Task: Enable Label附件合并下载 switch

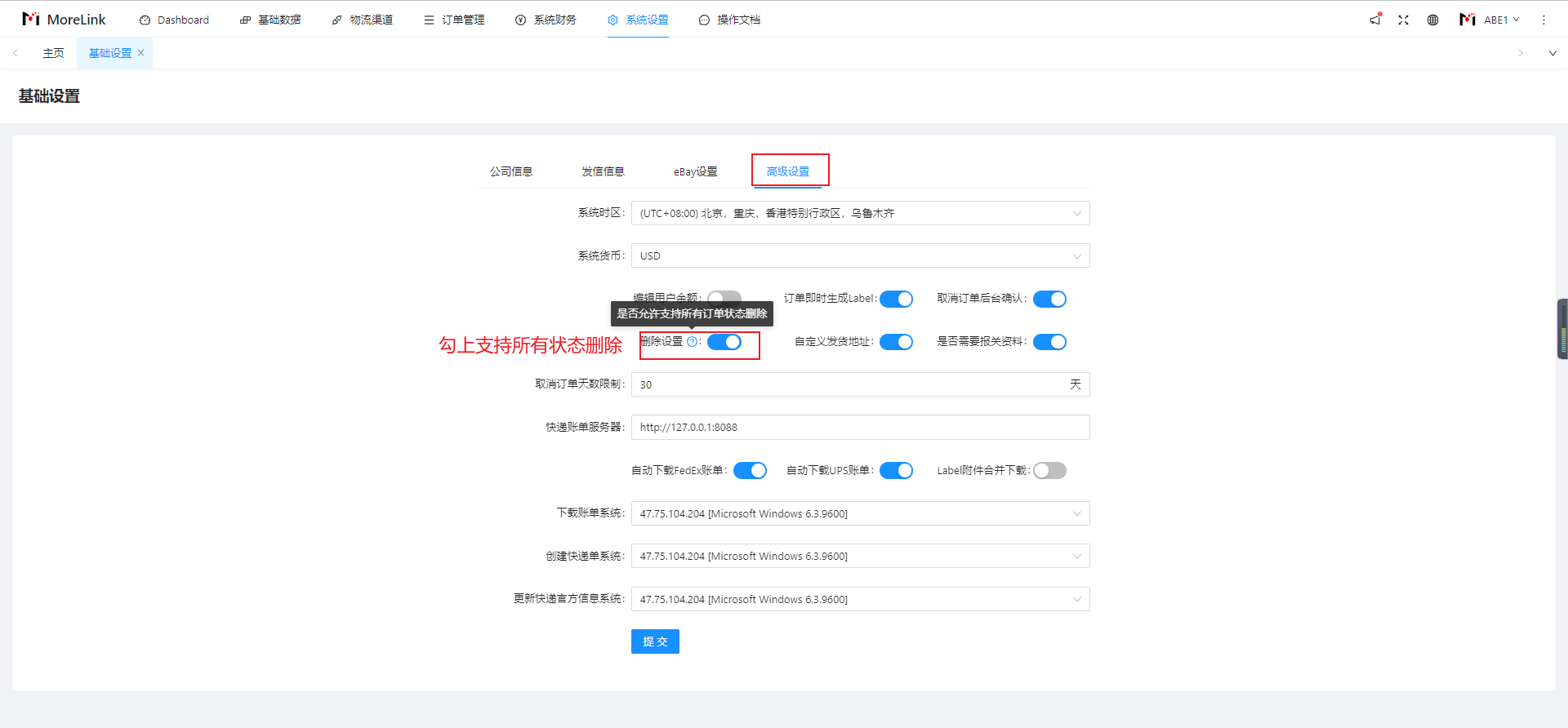Action: 1049,471
